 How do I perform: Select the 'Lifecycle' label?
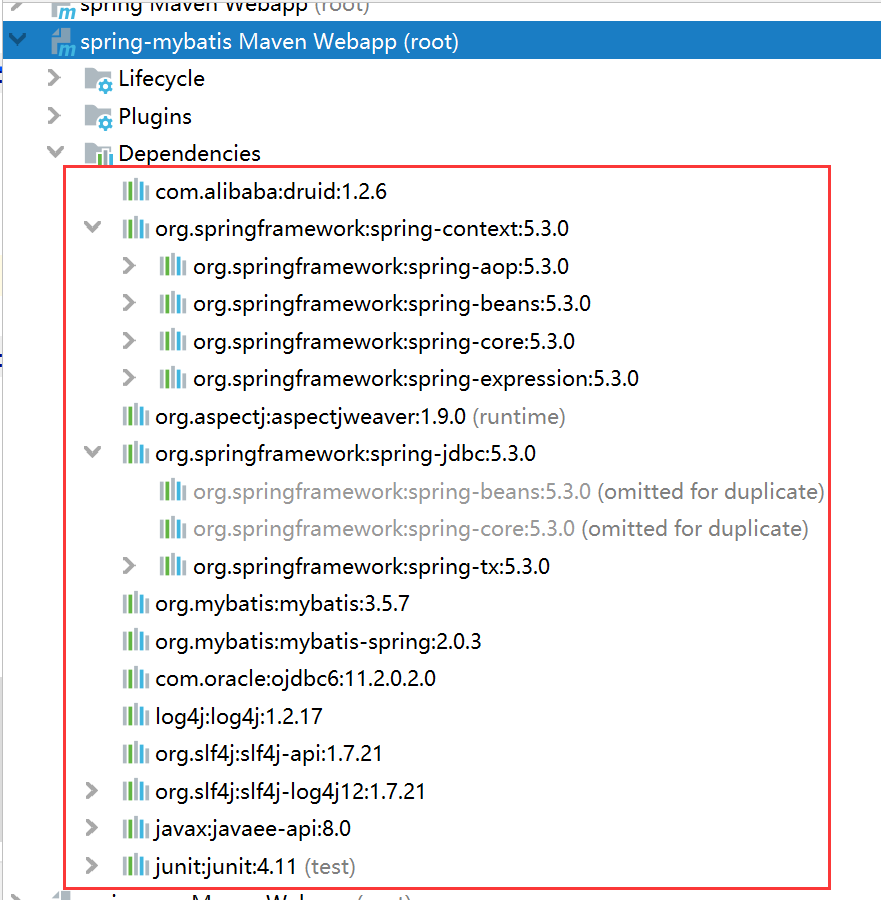coord(161,79)
